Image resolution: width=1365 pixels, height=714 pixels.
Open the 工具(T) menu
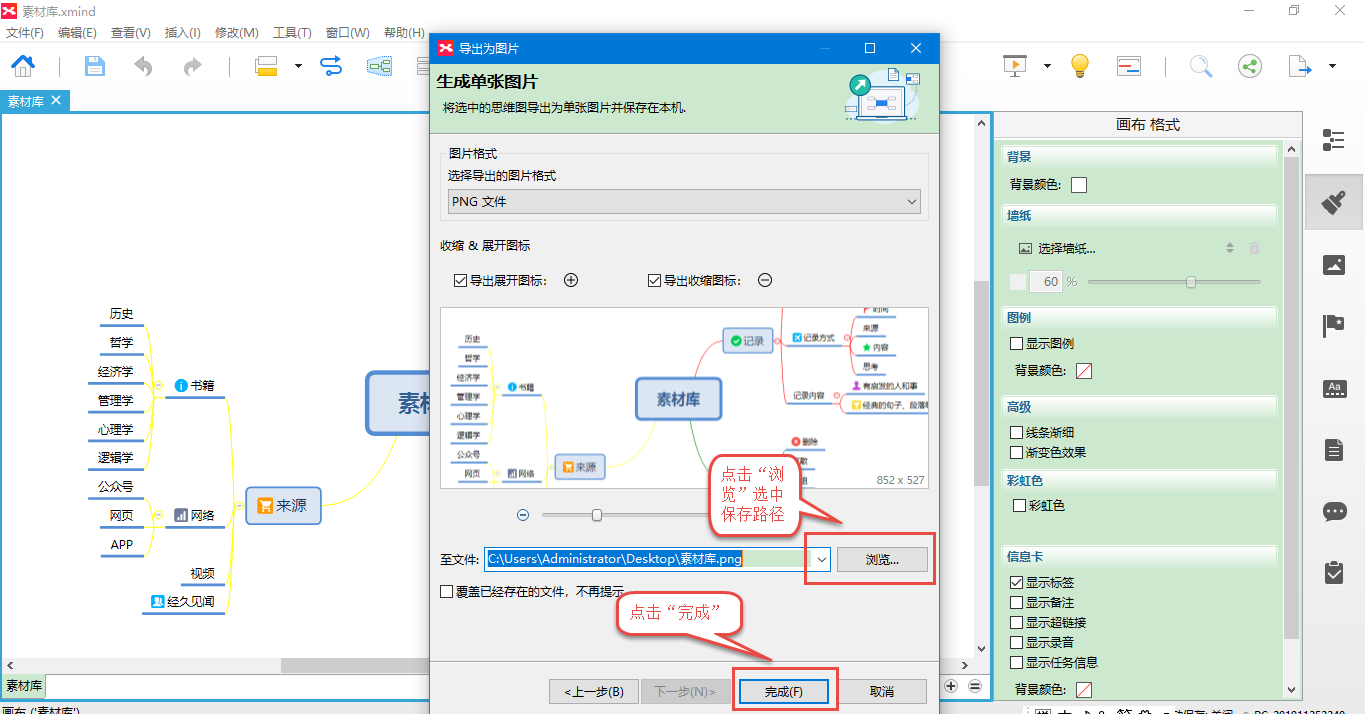292,33
